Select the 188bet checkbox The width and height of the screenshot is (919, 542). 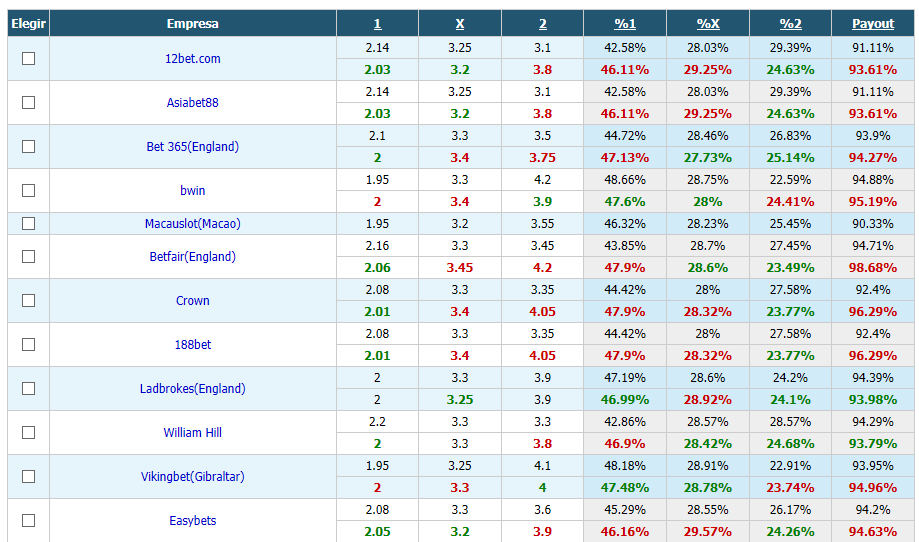point(28,345)
